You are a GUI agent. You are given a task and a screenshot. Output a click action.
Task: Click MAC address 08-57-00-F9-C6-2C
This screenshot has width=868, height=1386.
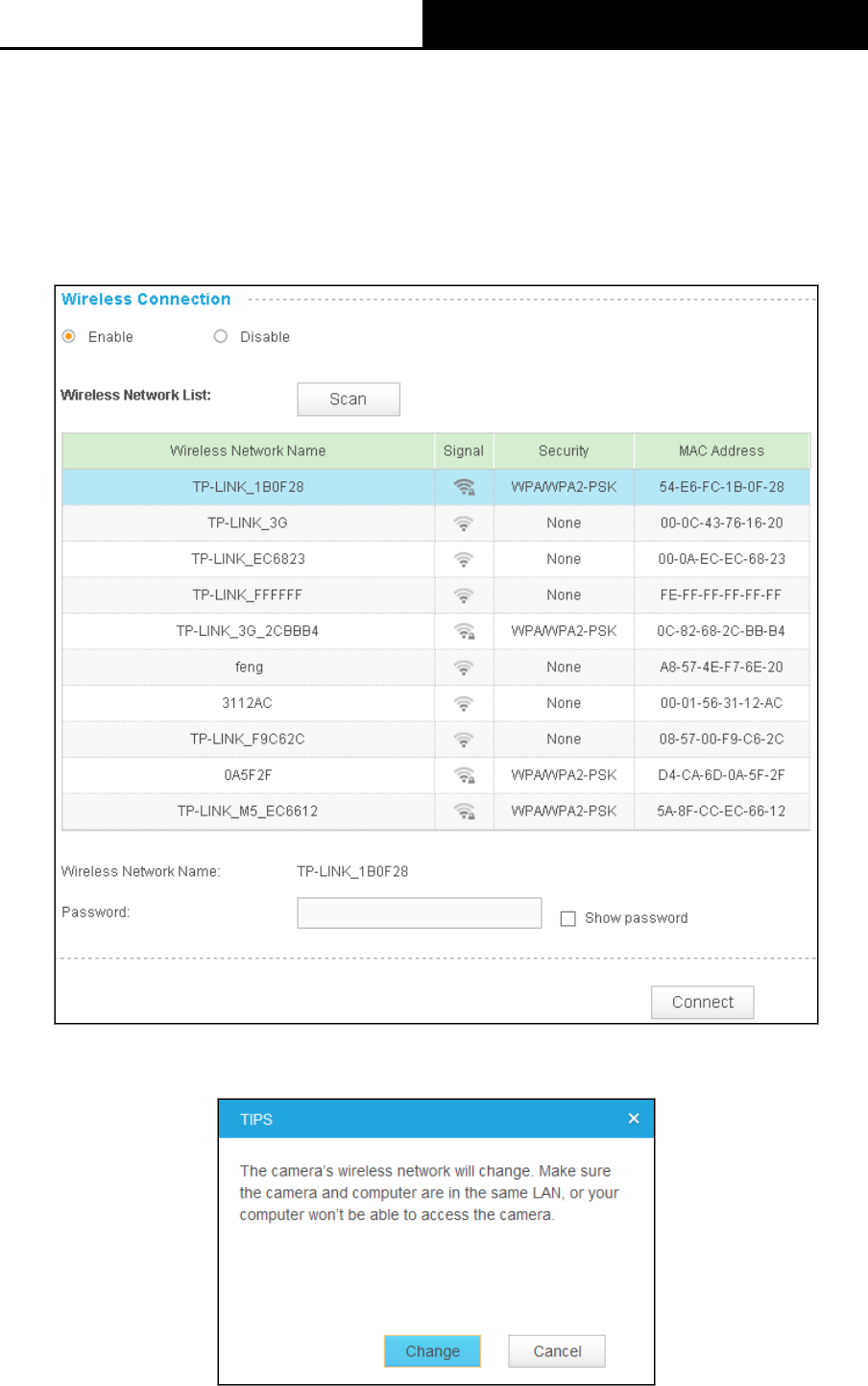(x=722, y=739)
